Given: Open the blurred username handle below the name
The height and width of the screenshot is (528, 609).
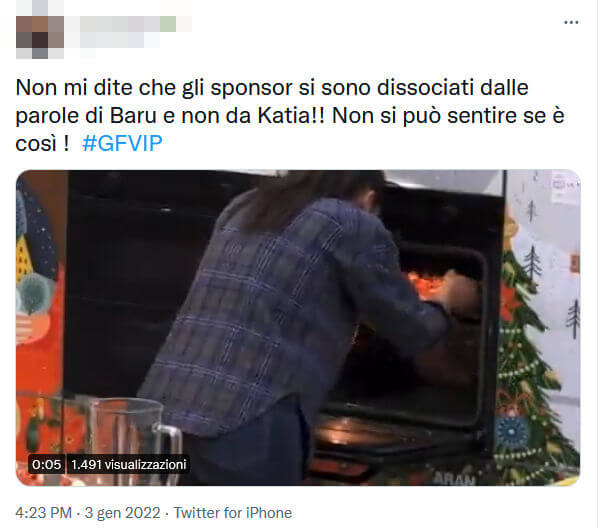Looking at the screenshot, I should [120, 40].
